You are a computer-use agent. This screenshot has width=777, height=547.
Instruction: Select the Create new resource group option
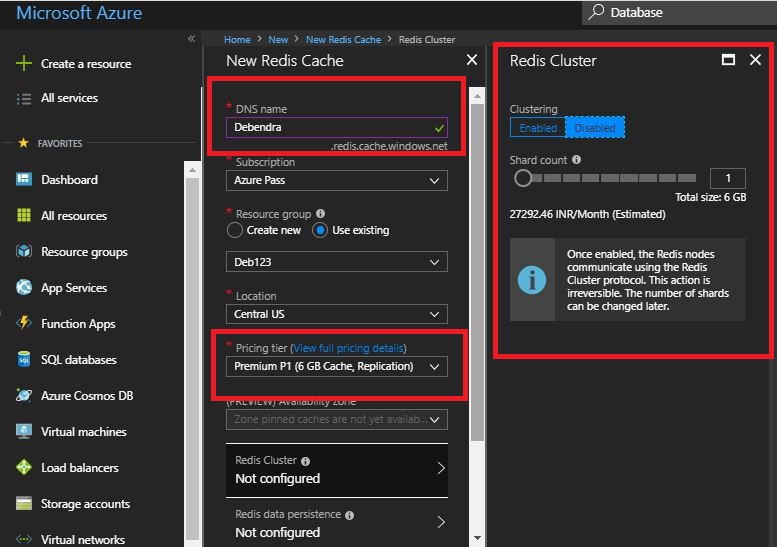pyautogui.click(x=236, y=230)
